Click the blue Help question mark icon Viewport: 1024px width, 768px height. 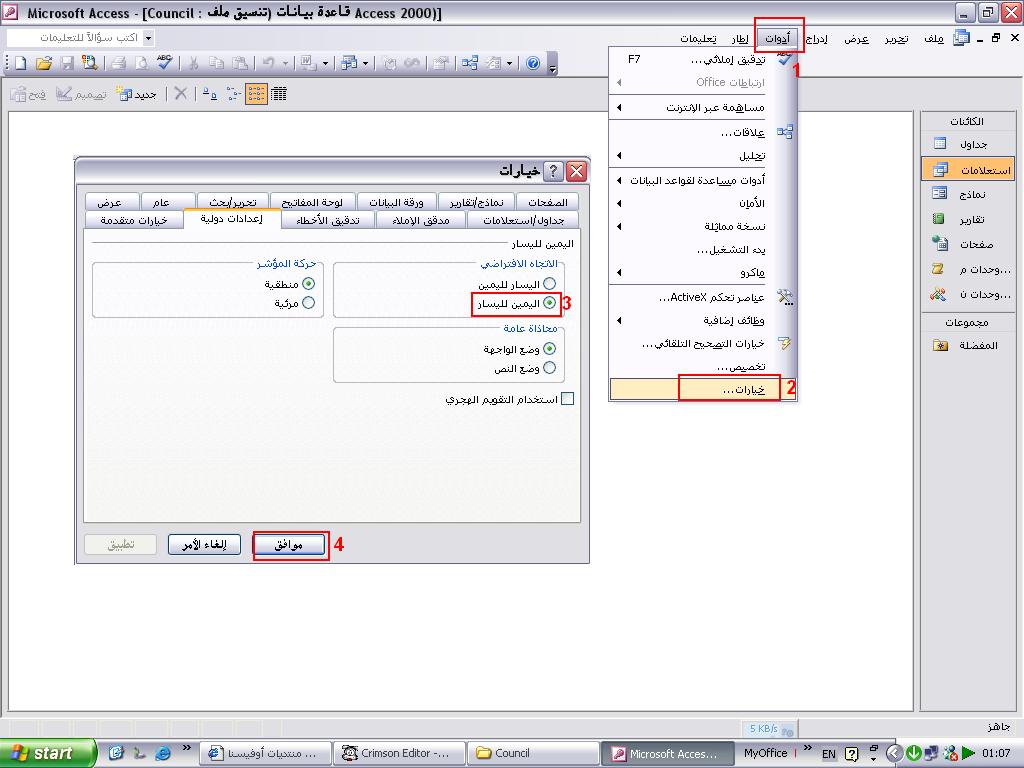pos(533,63)
